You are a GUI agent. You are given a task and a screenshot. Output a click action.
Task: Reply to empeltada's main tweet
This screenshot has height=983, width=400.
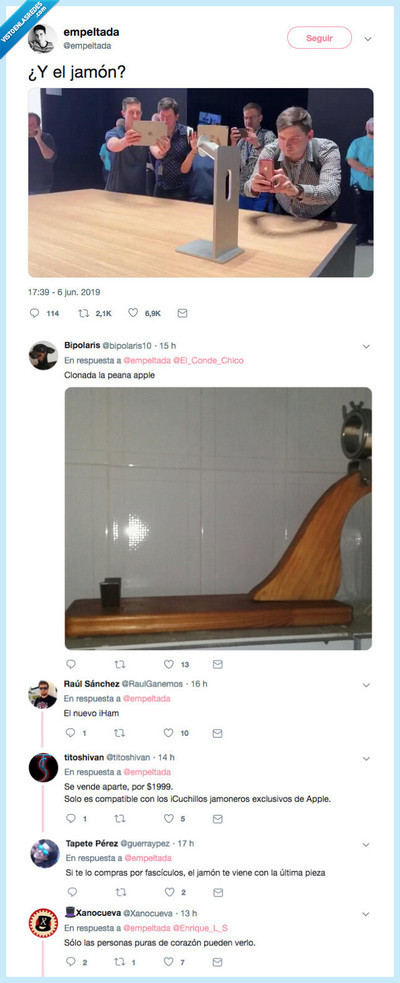coord(34,313)
